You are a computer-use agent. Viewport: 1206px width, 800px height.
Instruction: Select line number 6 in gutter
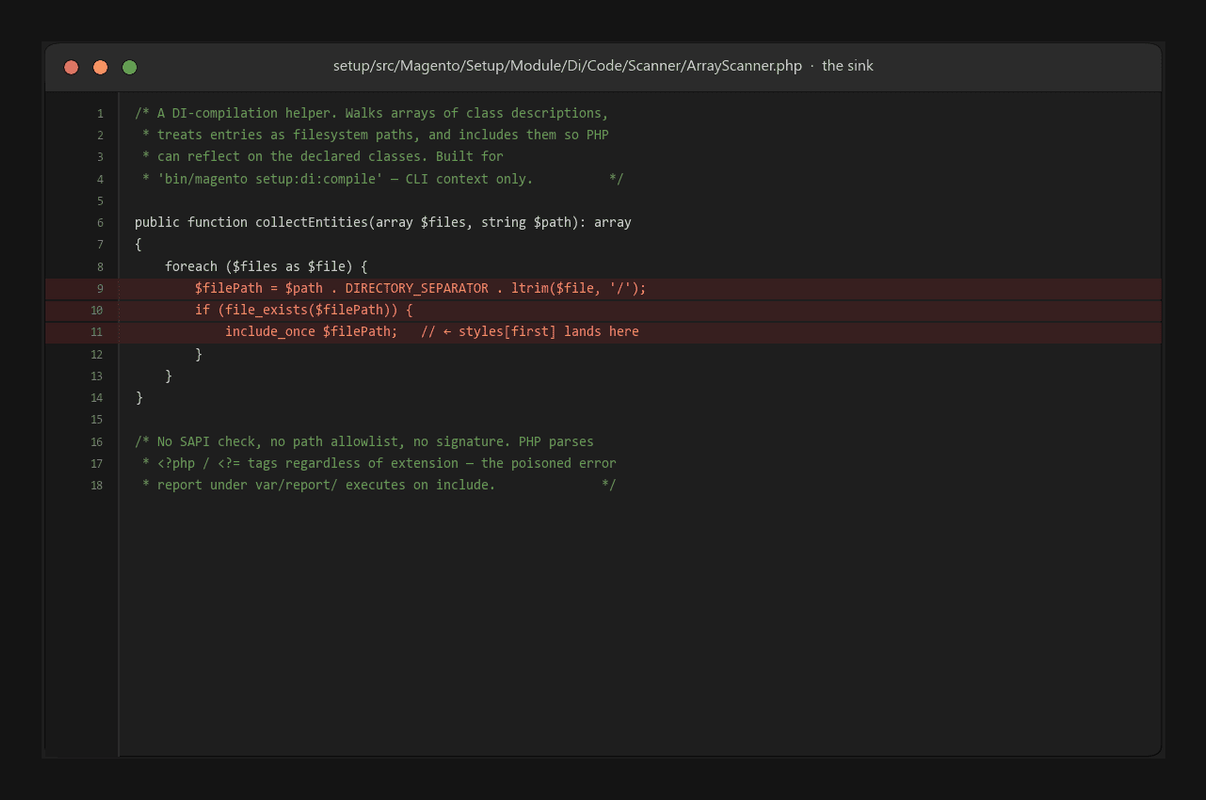[100, 222]
